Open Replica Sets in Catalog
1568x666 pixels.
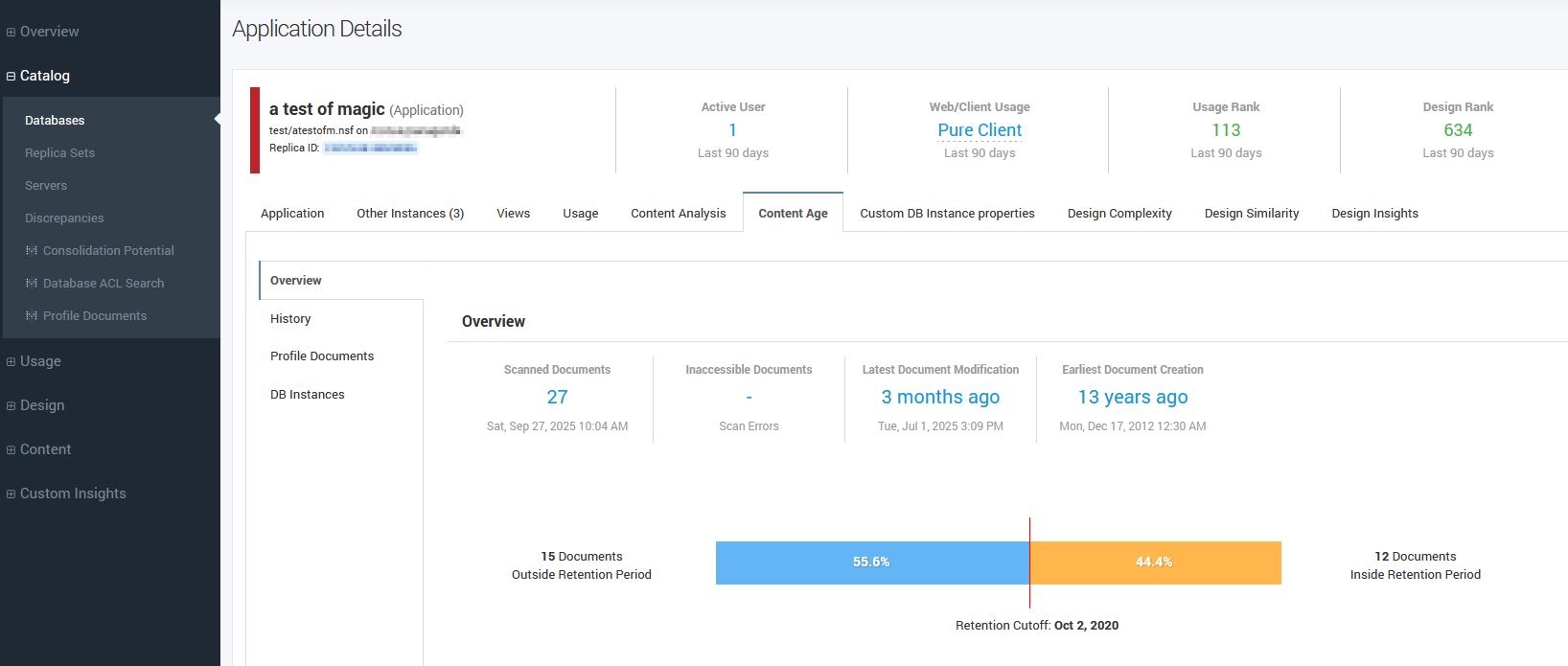click(59, 153)
